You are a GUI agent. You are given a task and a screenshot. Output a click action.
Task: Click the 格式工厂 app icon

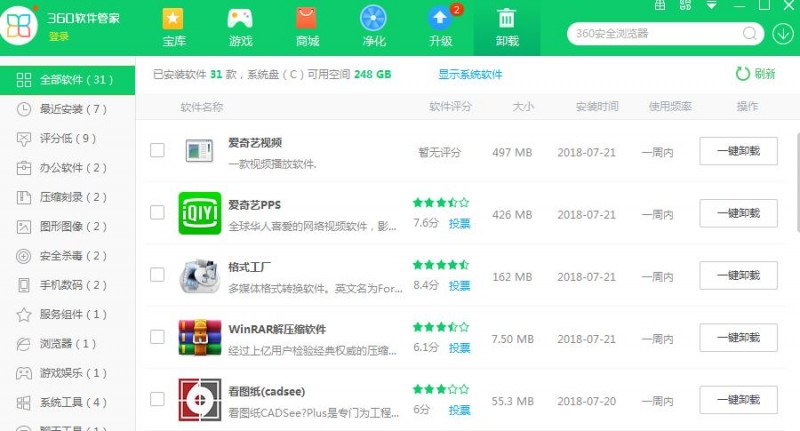[199, 276]
